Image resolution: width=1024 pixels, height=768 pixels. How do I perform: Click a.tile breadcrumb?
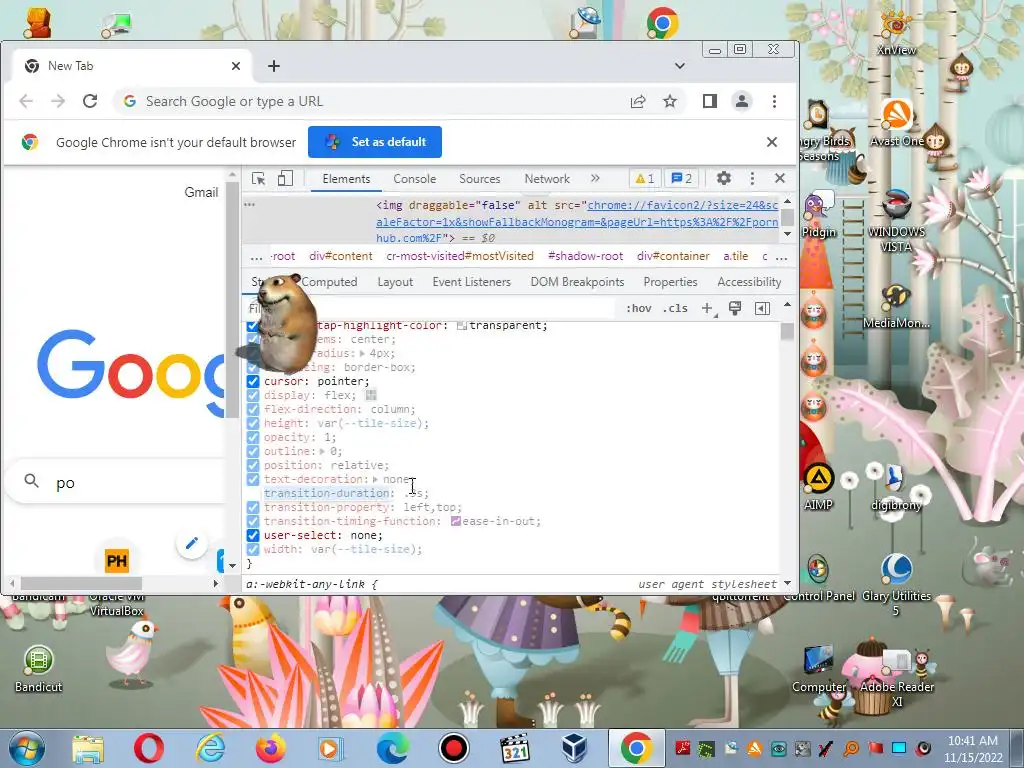click(735, 256)
